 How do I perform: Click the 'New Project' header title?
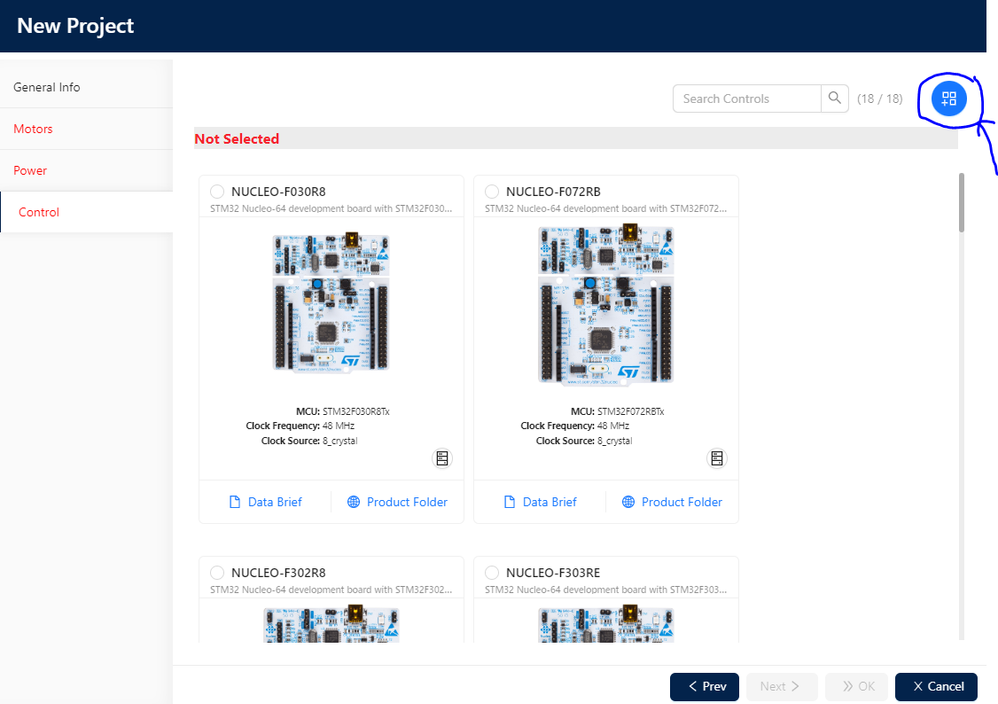pos(75,26)
